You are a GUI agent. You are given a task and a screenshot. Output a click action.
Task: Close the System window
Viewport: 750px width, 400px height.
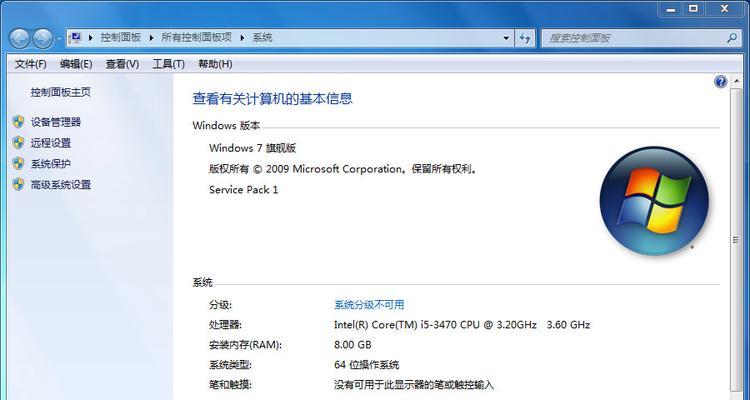click(724, 9)
